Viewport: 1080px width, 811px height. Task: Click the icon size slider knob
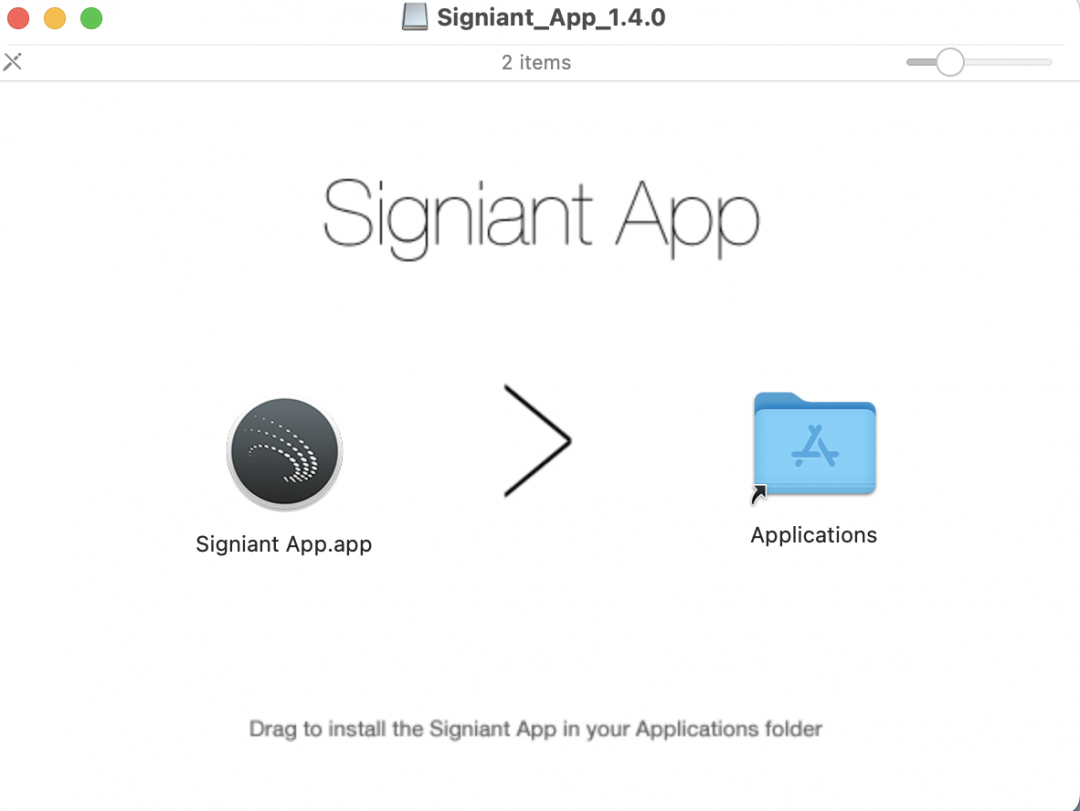(950, 62)
